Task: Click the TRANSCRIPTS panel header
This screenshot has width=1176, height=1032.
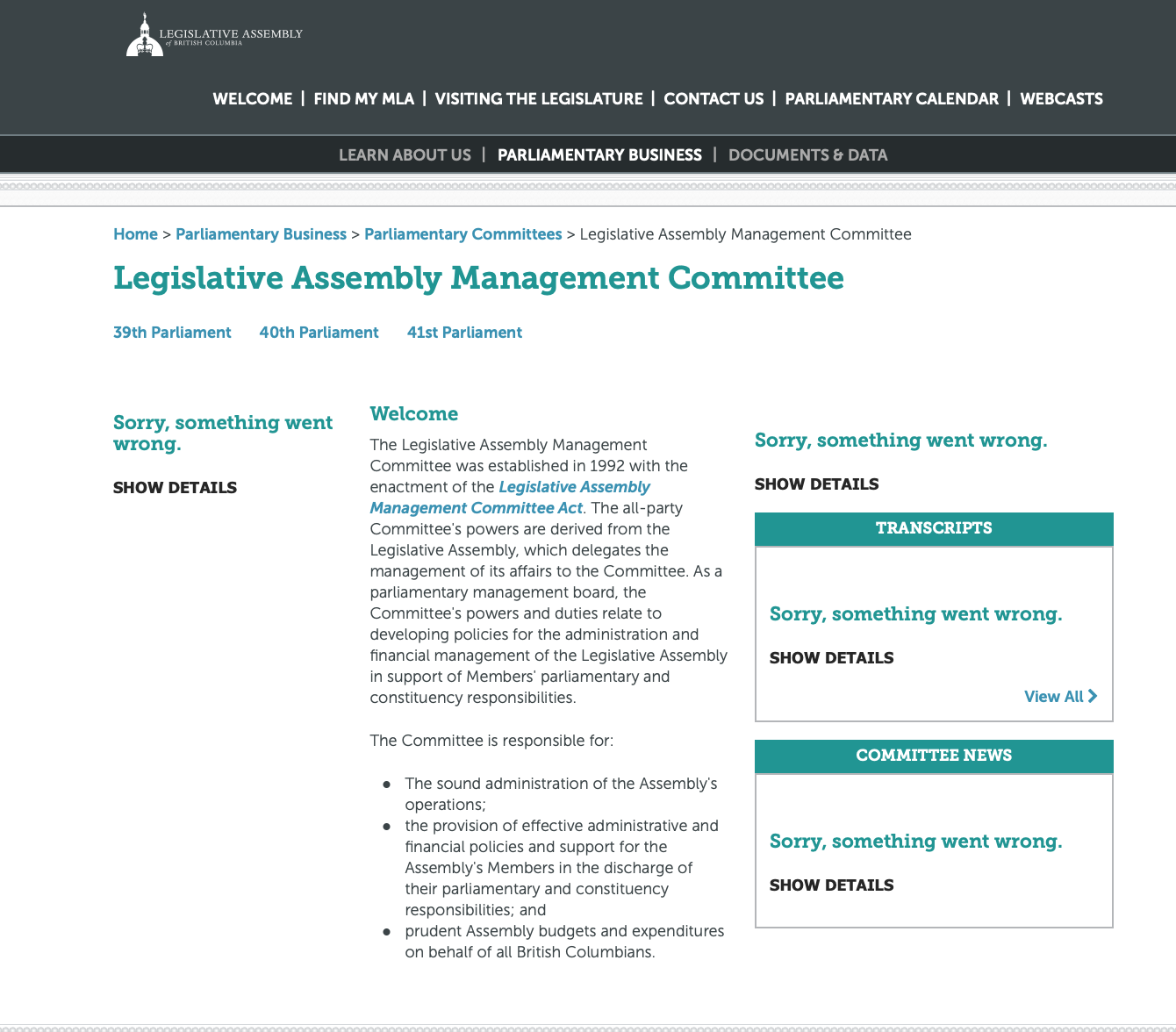Action: [934, 528]
